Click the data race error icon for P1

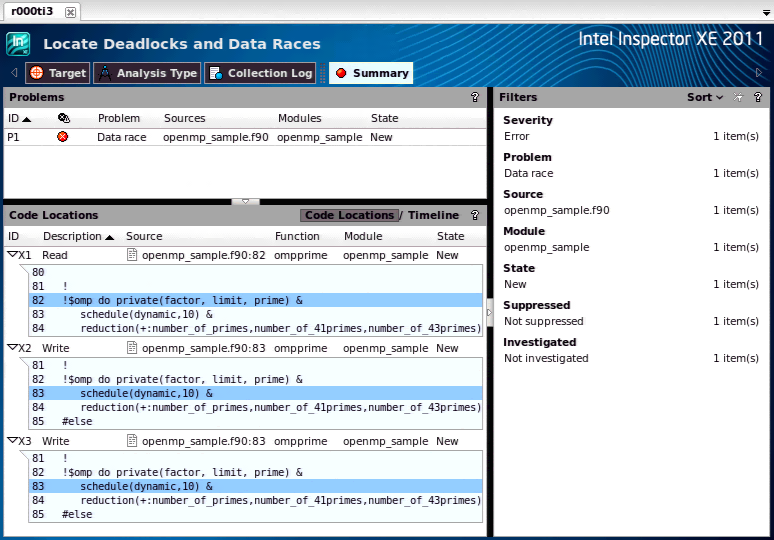[63, 137]
